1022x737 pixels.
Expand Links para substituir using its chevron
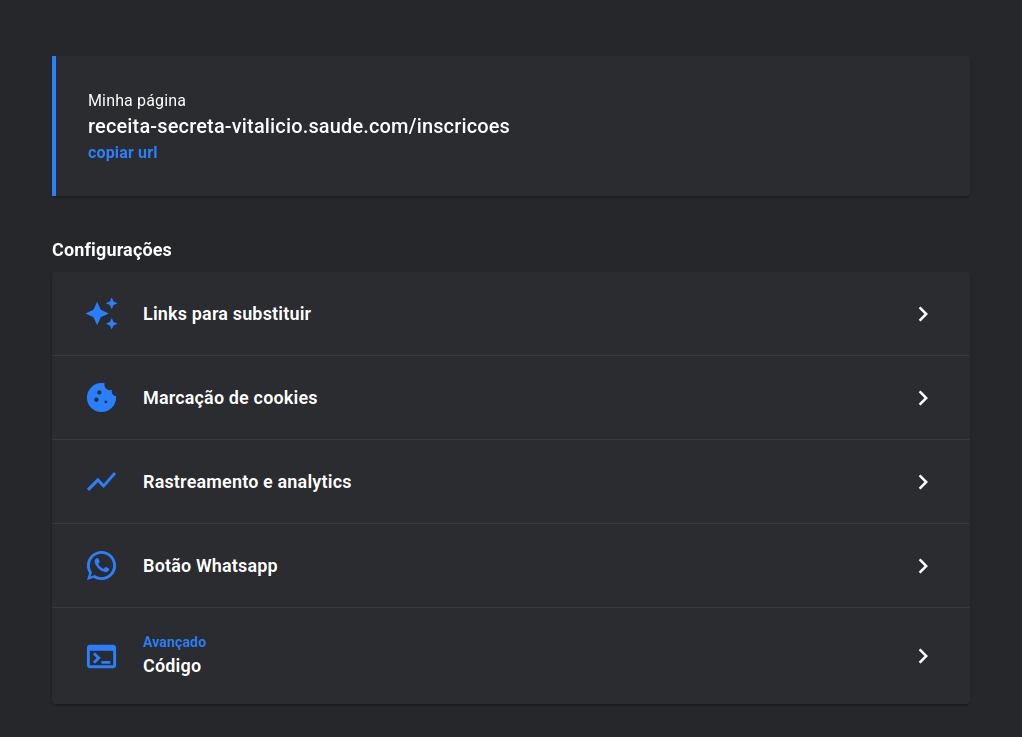[923, 314]
